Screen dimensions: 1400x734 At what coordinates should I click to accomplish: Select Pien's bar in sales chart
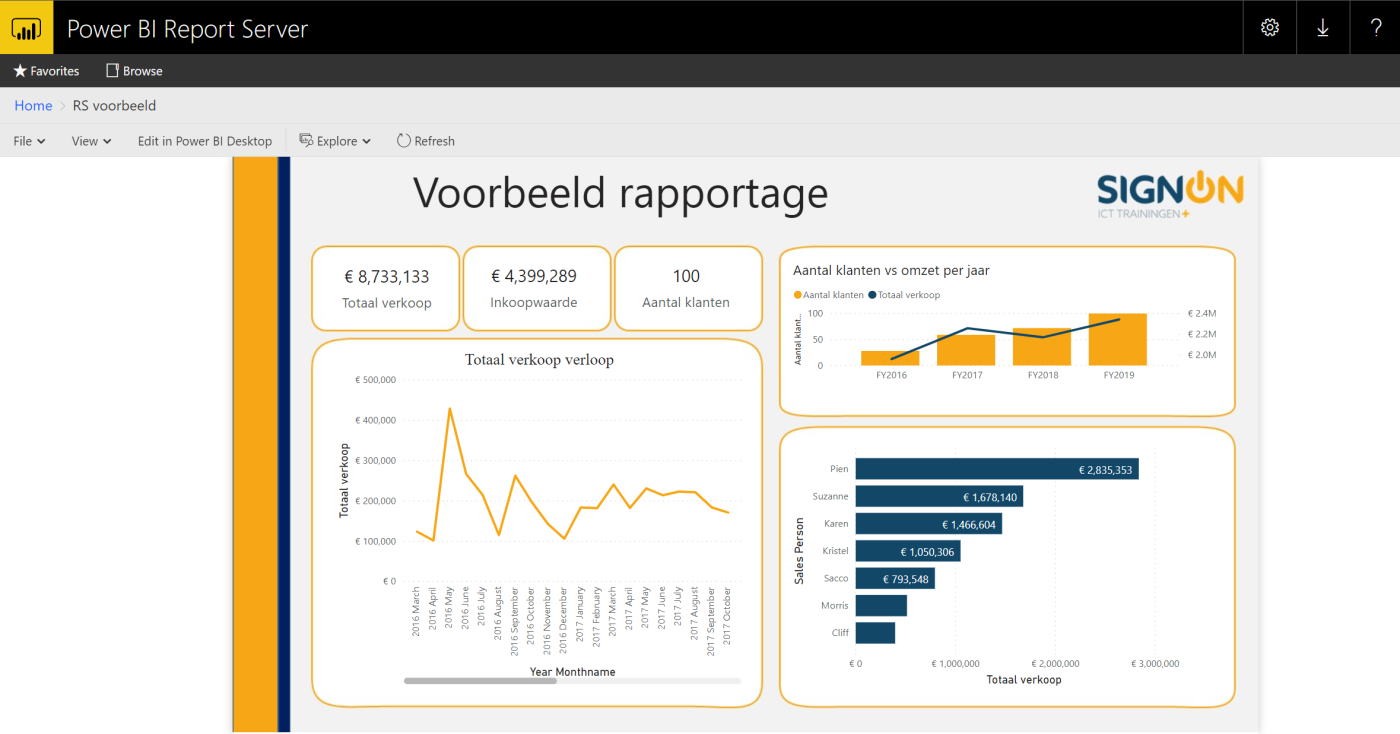996,469
